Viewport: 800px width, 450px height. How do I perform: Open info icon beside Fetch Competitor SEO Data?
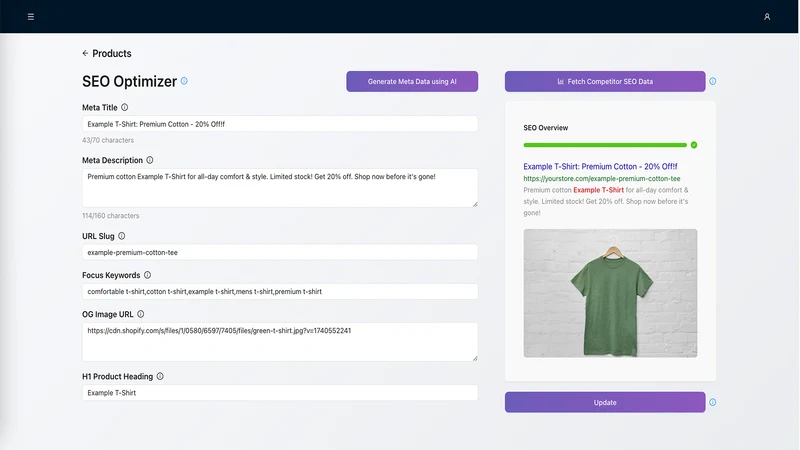[713, 81]
